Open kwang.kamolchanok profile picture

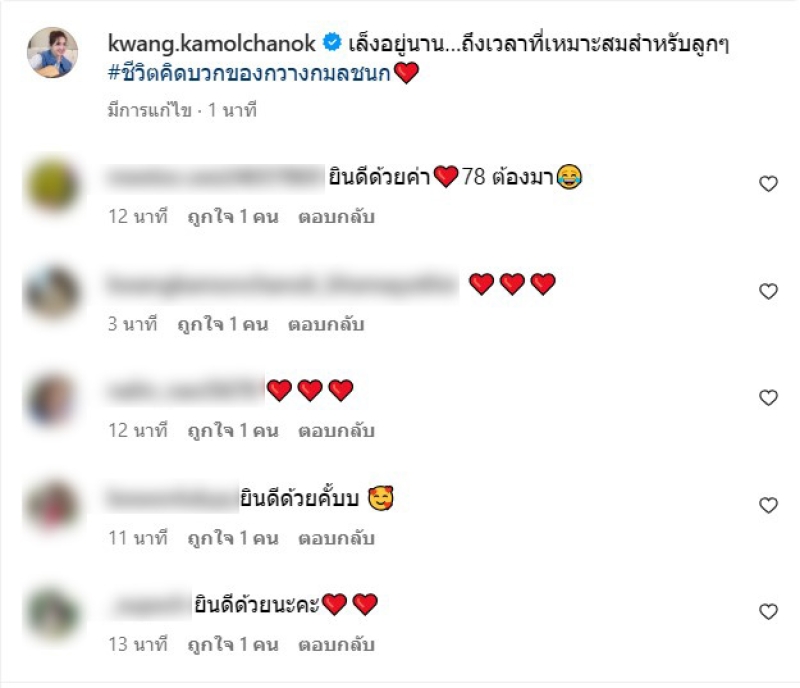click(x=53, y=53)
